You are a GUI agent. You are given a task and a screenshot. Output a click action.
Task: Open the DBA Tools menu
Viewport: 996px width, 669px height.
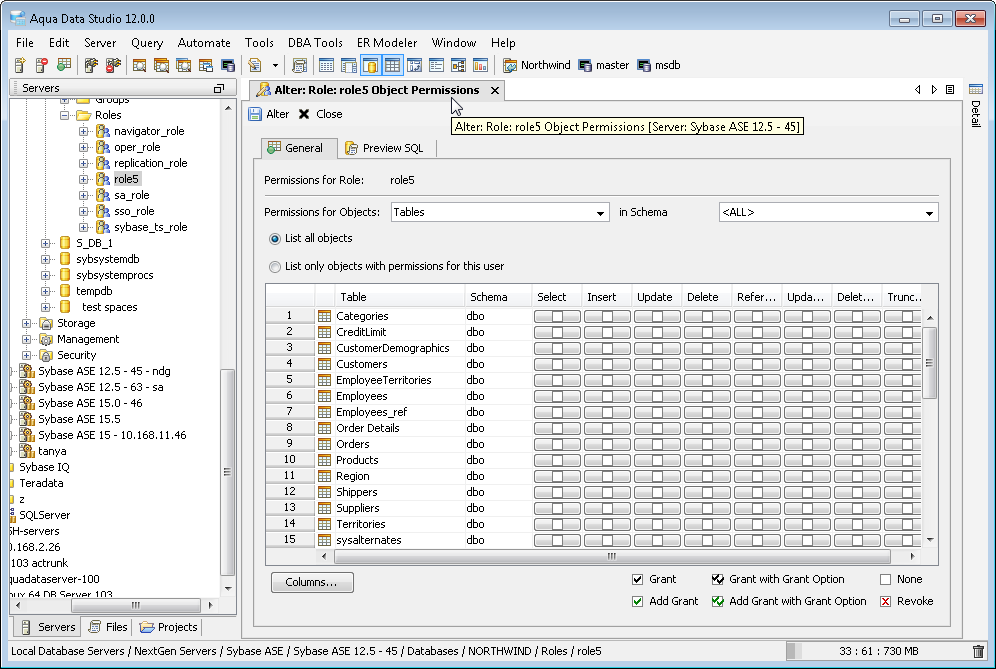(315, 43)
